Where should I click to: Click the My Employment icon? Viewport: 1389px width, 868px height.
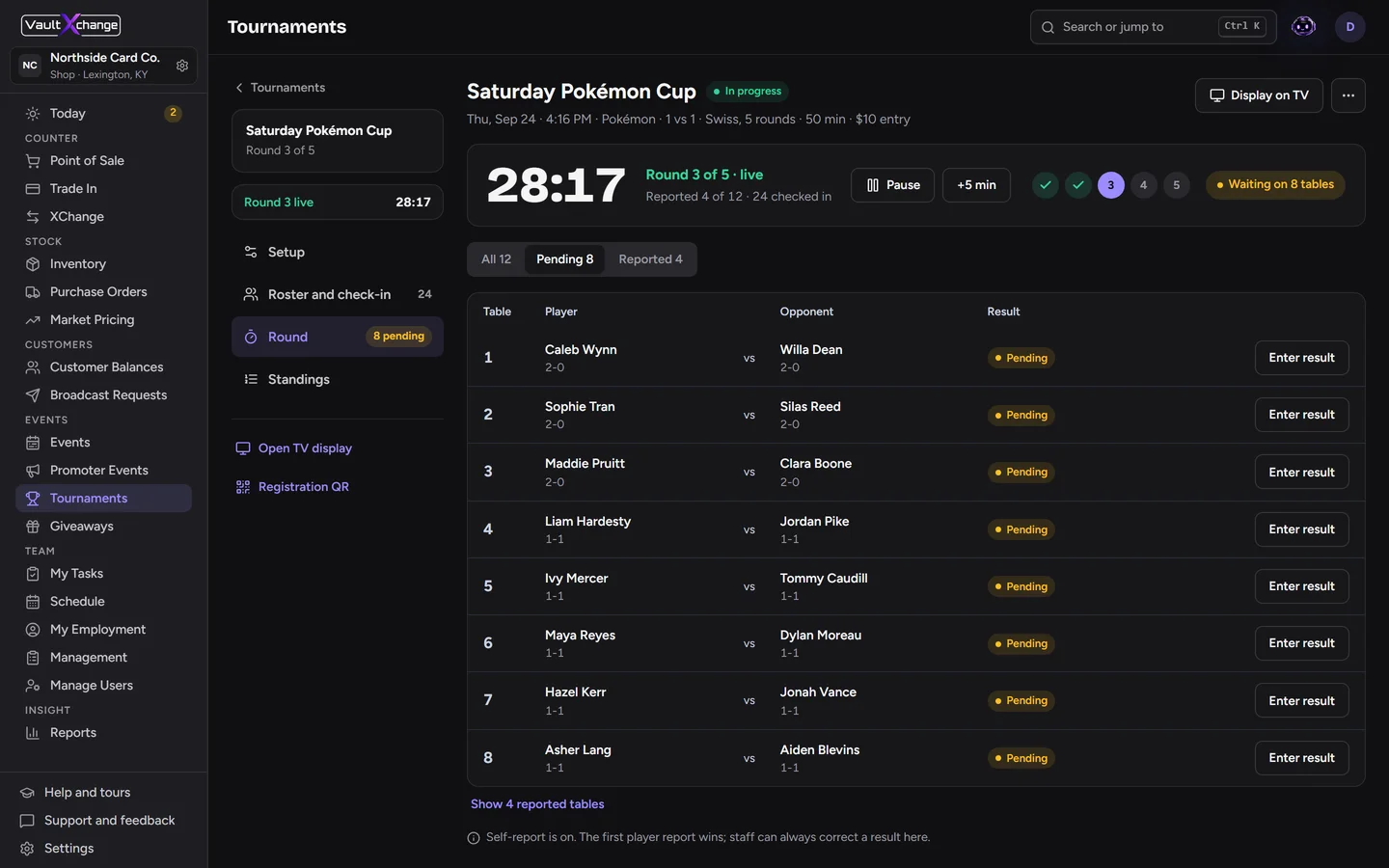(x=33, y=629)
